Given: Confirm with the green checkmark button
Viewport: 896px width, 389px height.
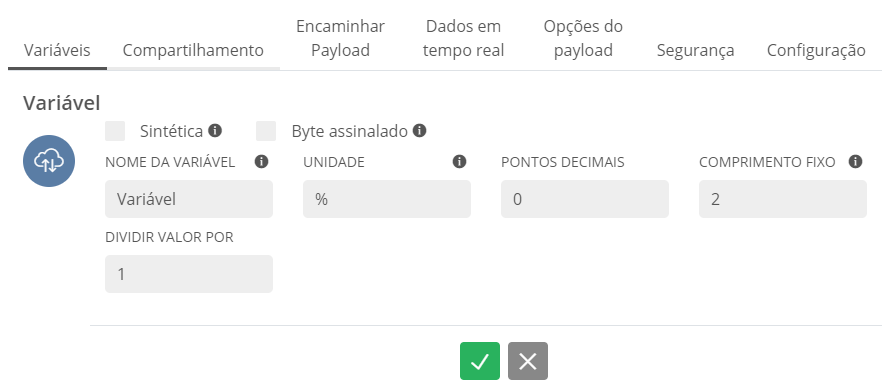Looking at the screenshot, I should pyautogui.click(x=480, y=361).
